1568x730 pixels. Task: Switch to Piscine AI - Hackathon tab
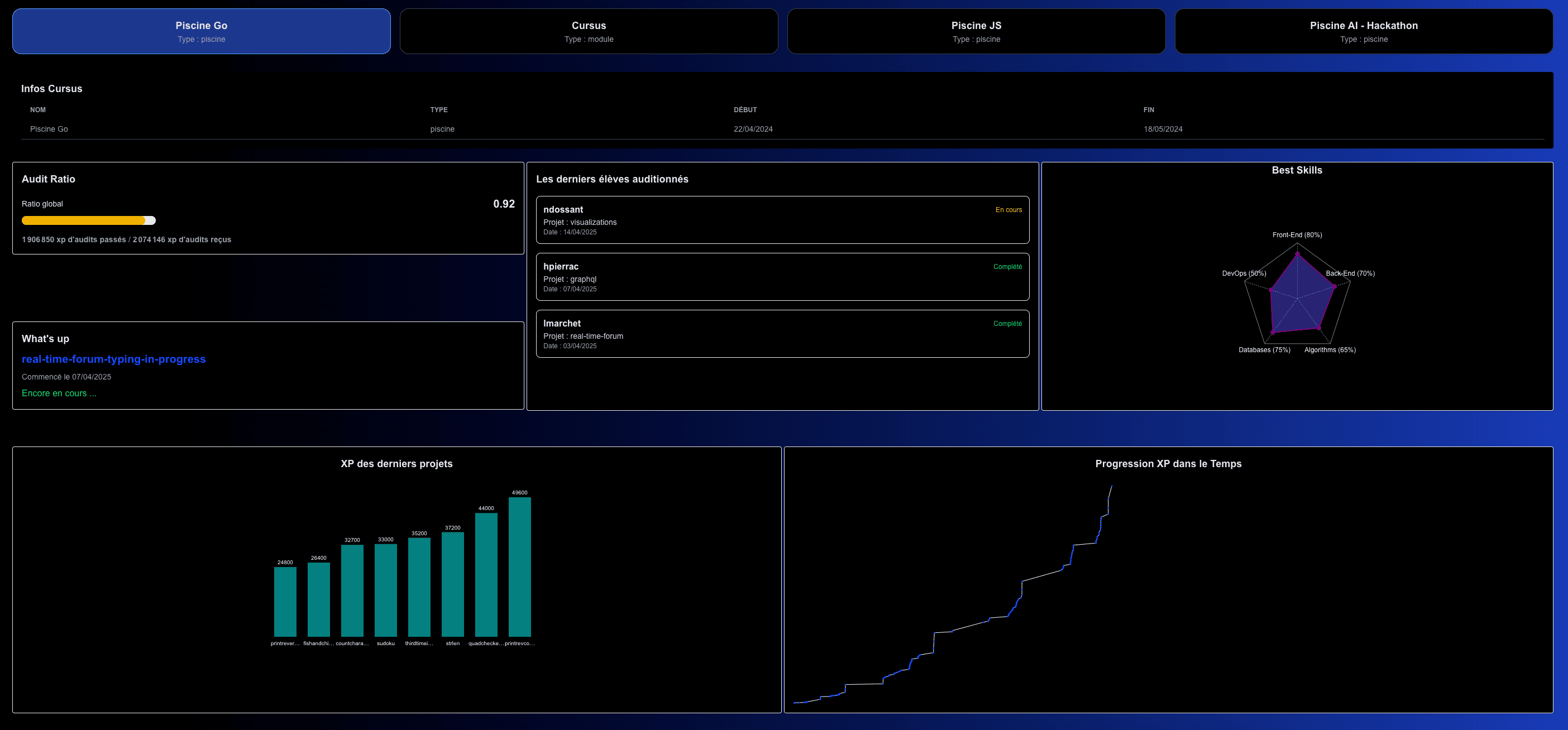tap(1364, 31)
